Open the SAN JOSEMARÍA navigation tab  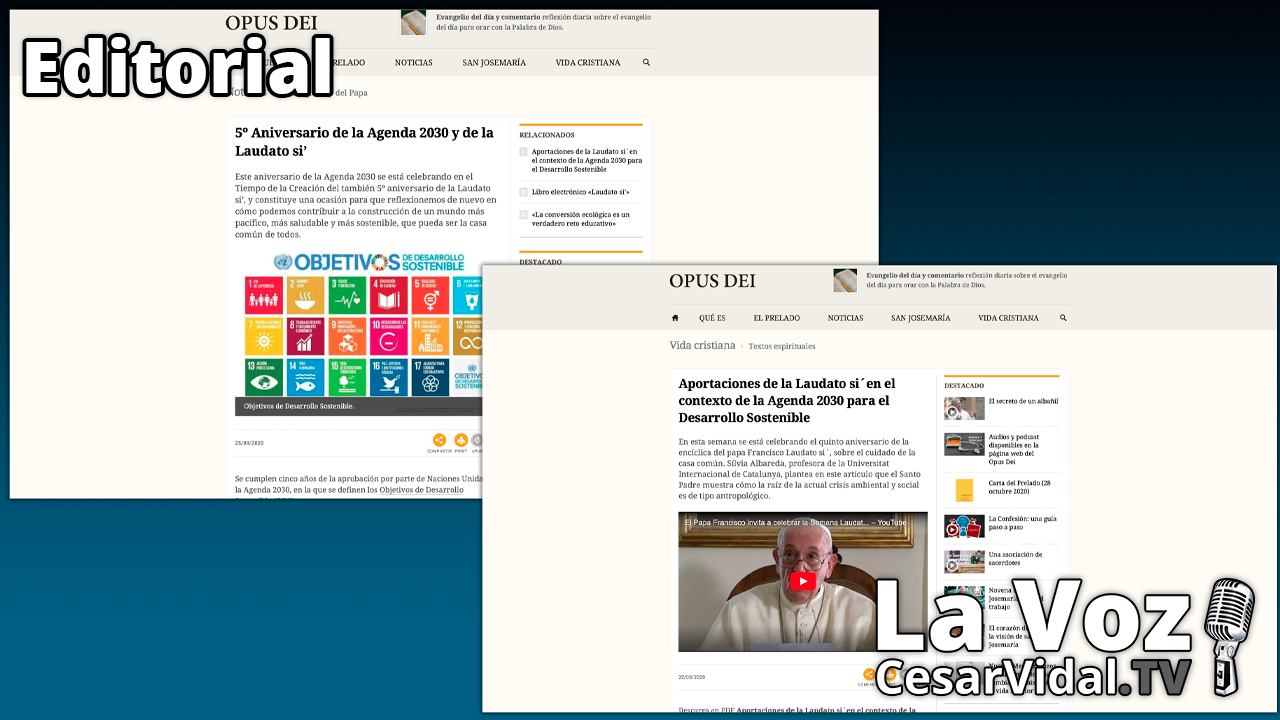coord(921,318)
